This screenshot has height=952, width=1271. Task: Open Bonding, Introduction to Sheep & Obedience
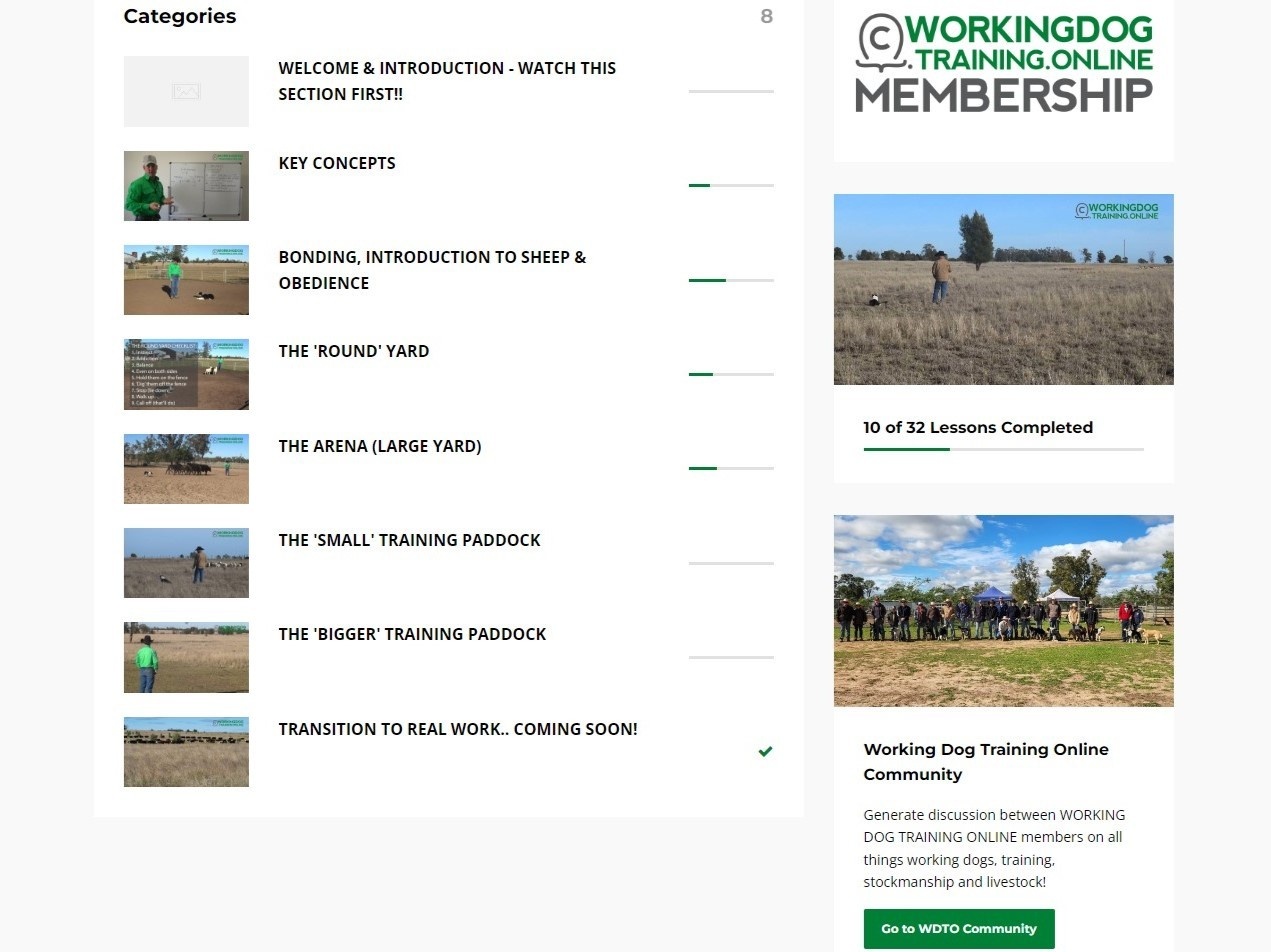pyautogui.click(x=432, y=270)
